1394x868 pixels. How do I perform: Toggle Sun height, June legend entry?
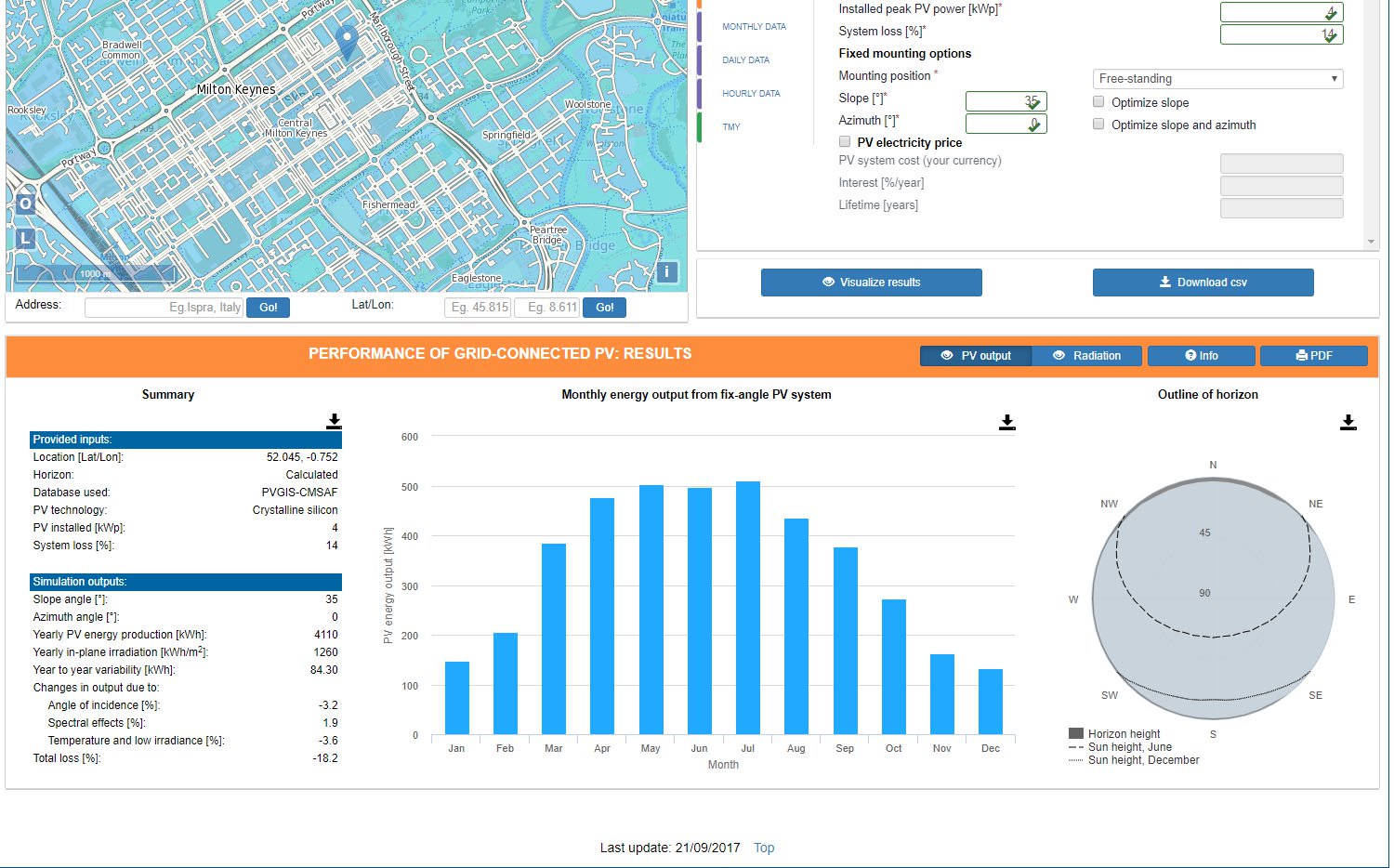(x=1120, y=747)
